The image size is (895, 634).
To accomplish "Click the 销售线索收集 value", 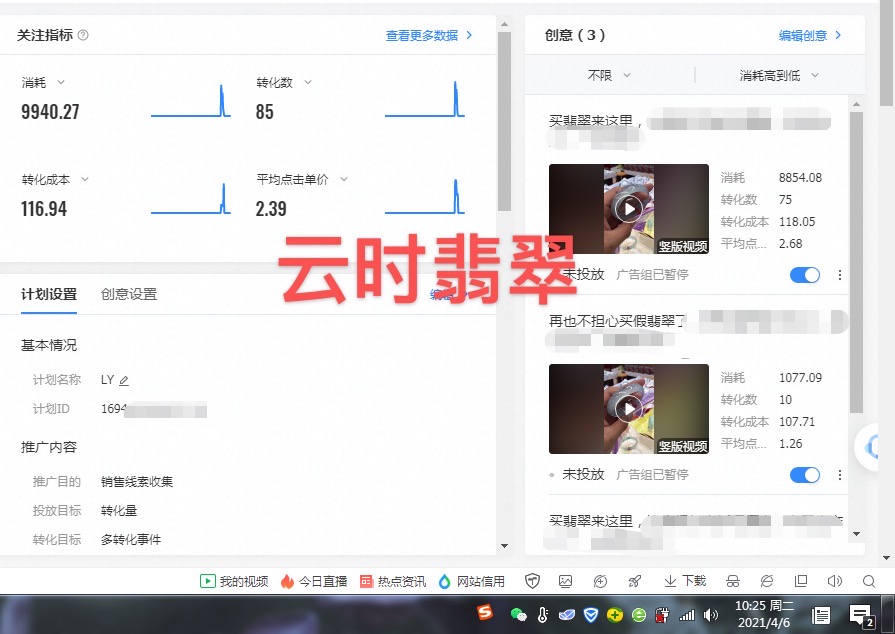I will pyautogui.click(x=136, y=482).
